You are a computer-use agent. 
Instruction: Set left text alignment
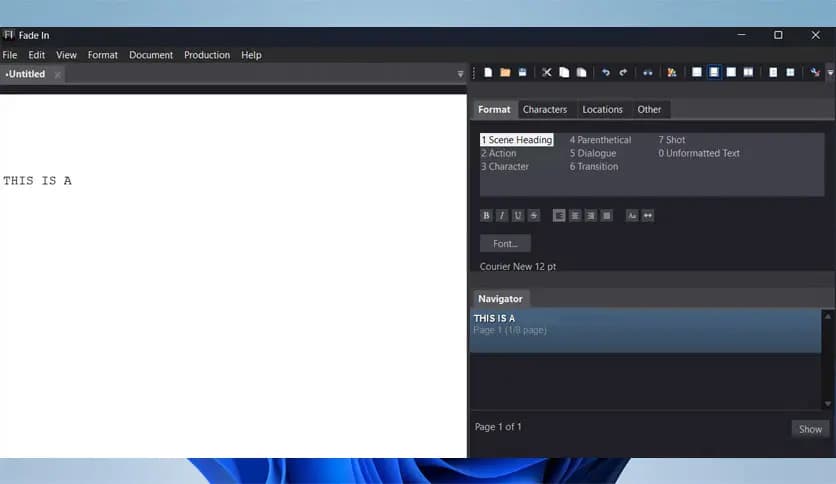tap(559, 215)
